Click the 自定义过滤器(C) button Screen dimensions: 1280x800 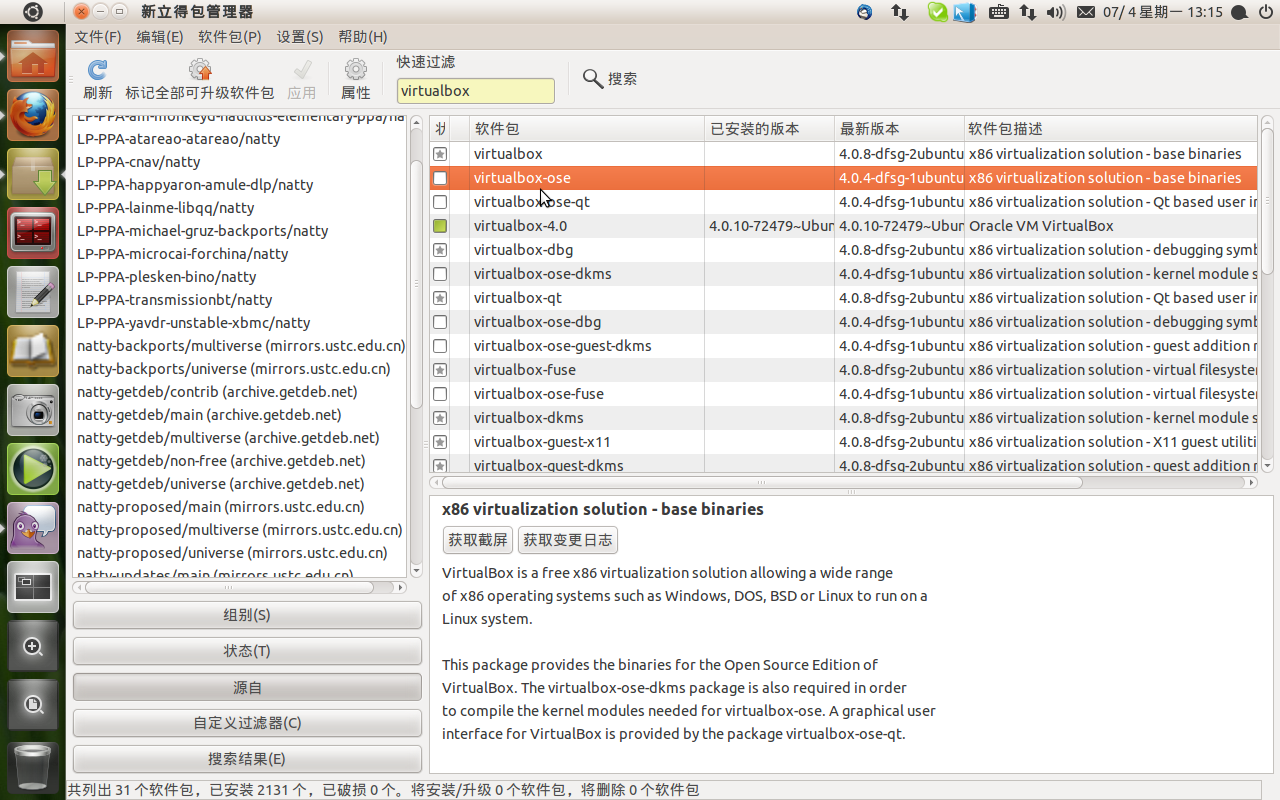247,723
